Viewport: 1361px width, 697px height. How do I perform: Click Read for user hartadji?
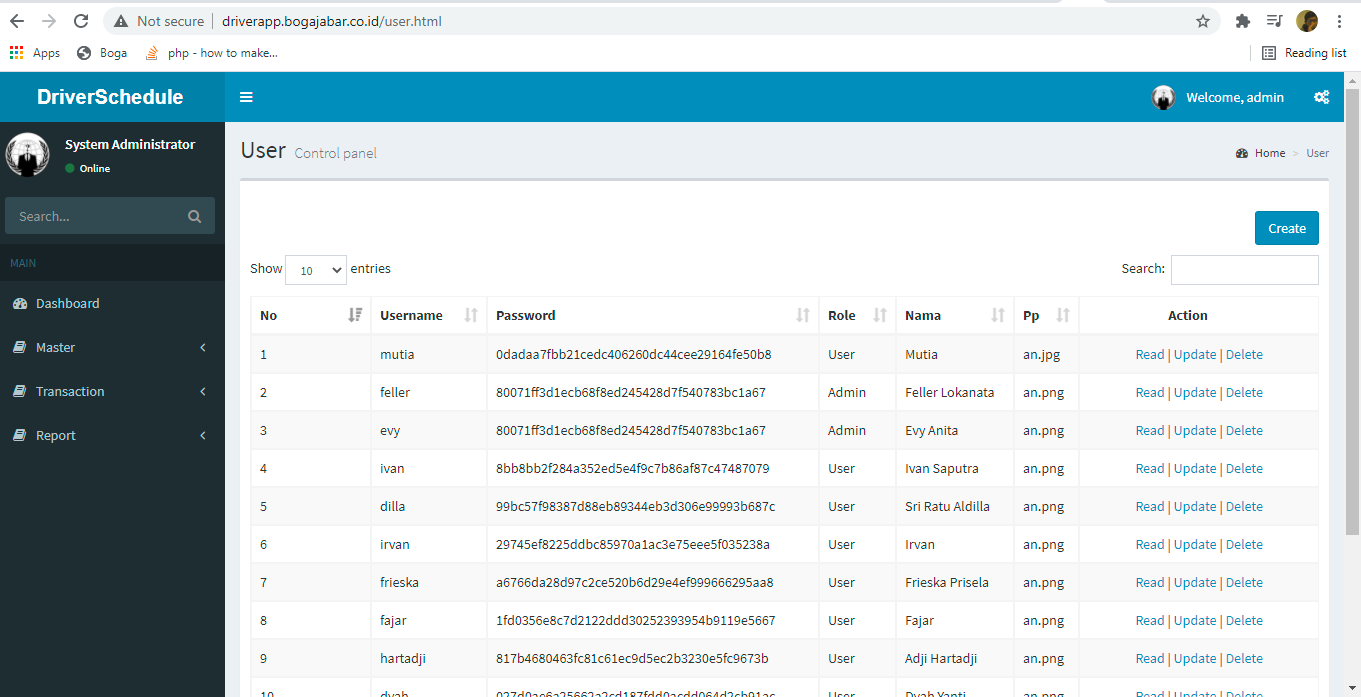(1150, 658)
